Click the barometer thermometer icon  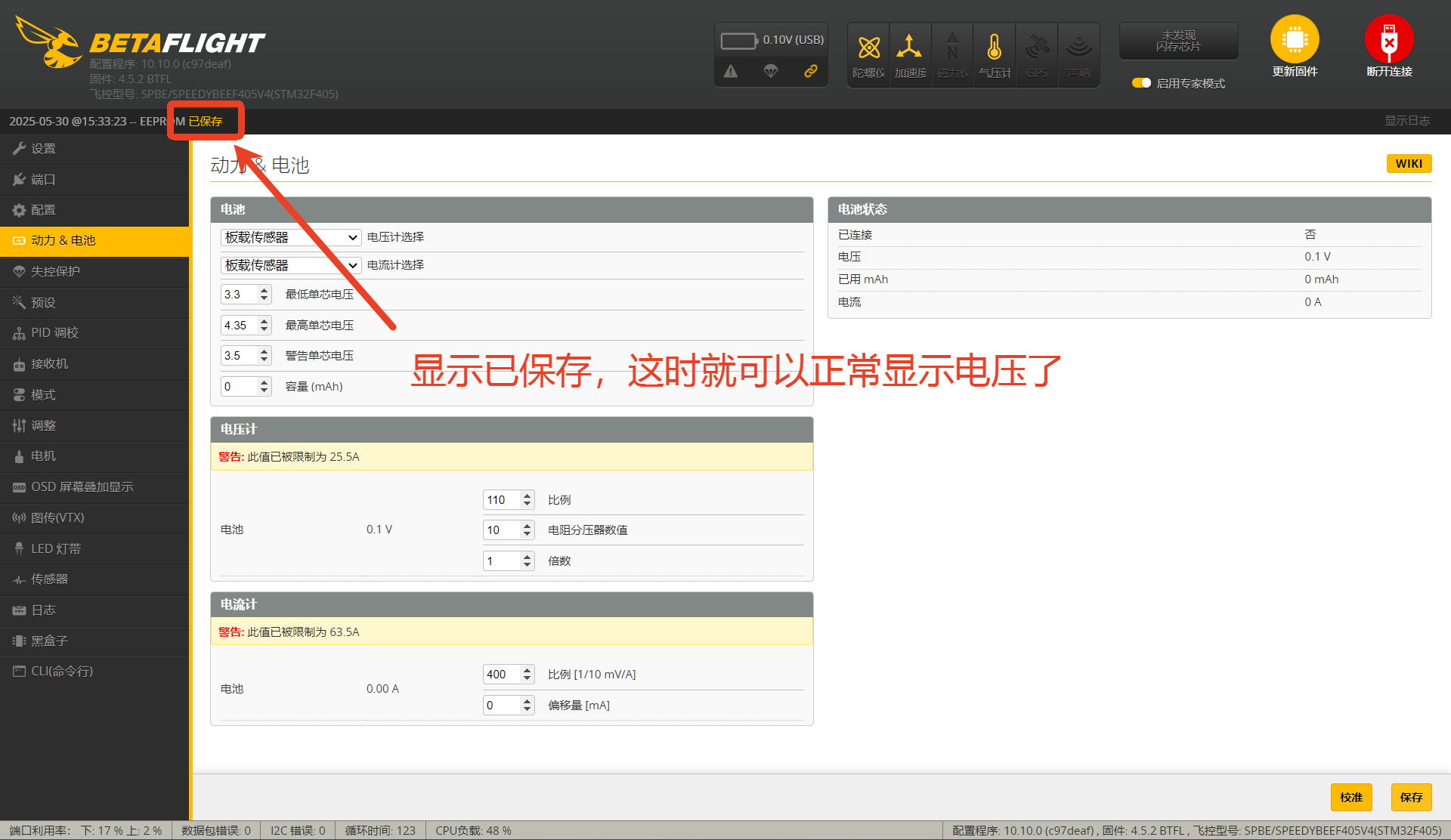pyautogui.click(x=995, y=47)
